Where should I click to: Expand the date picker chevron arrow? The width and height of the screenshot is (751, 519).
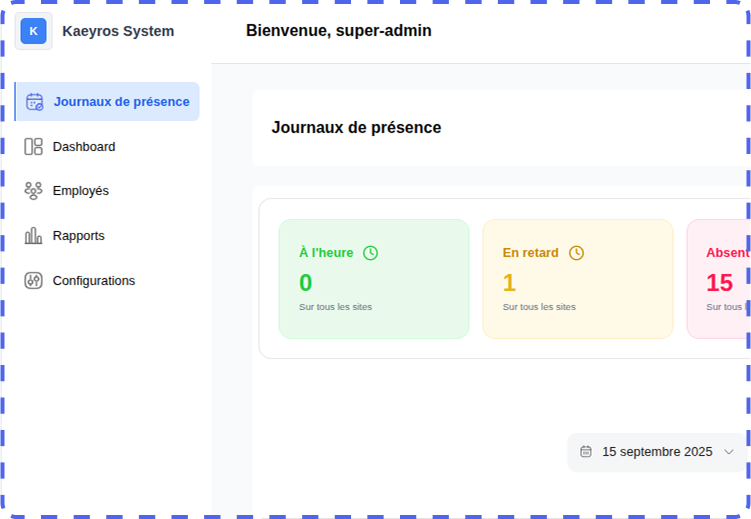coord(729,452)
